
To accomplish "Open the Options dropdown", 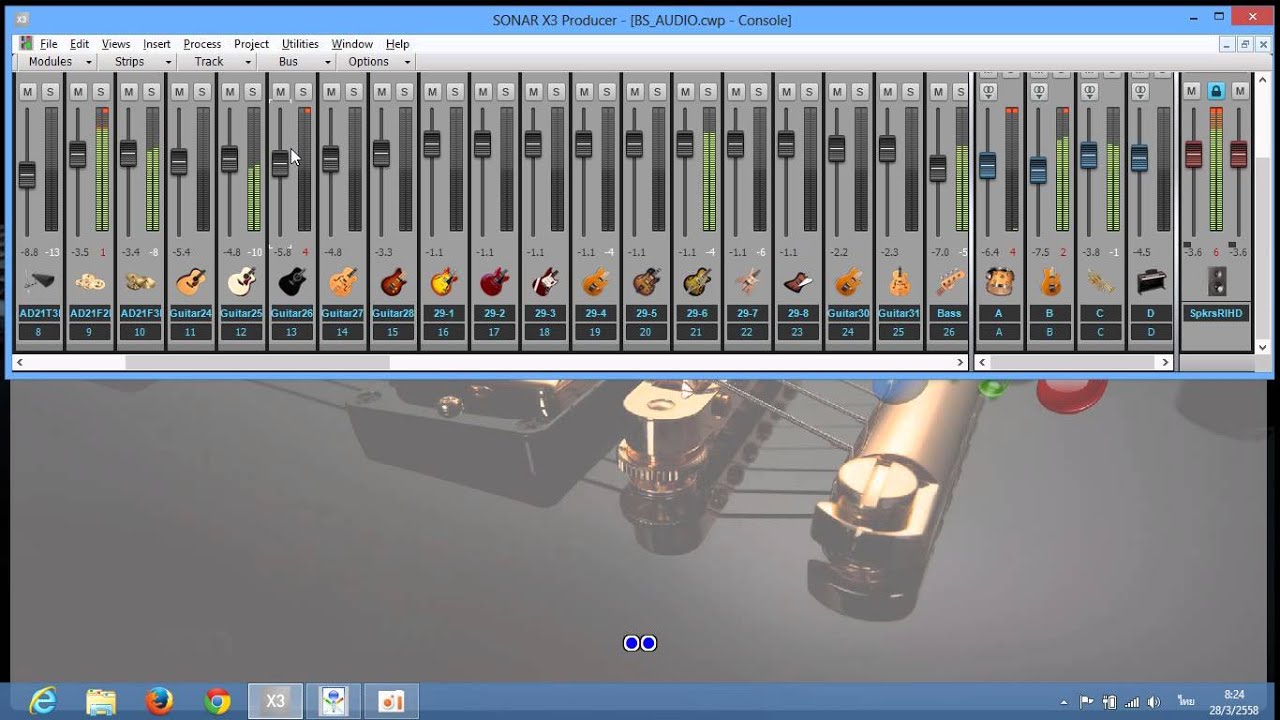I will (x=377, y=62).
